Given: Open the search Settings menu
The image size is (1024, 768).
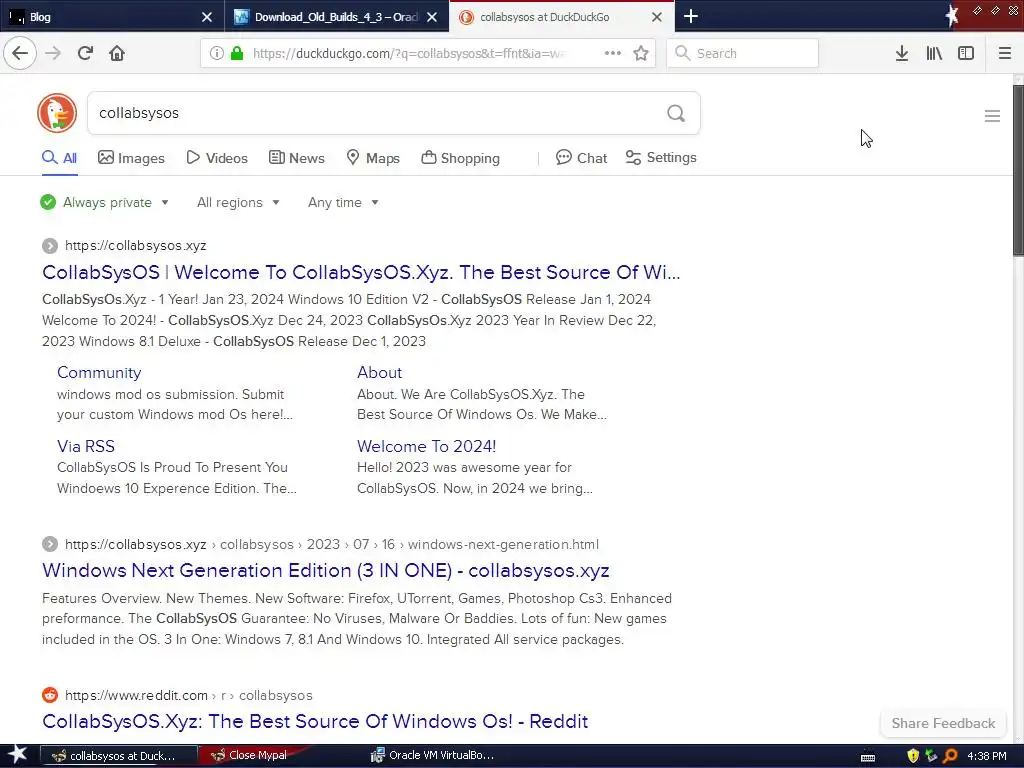Looking at the screenshot, I should [x=661, y=158].
